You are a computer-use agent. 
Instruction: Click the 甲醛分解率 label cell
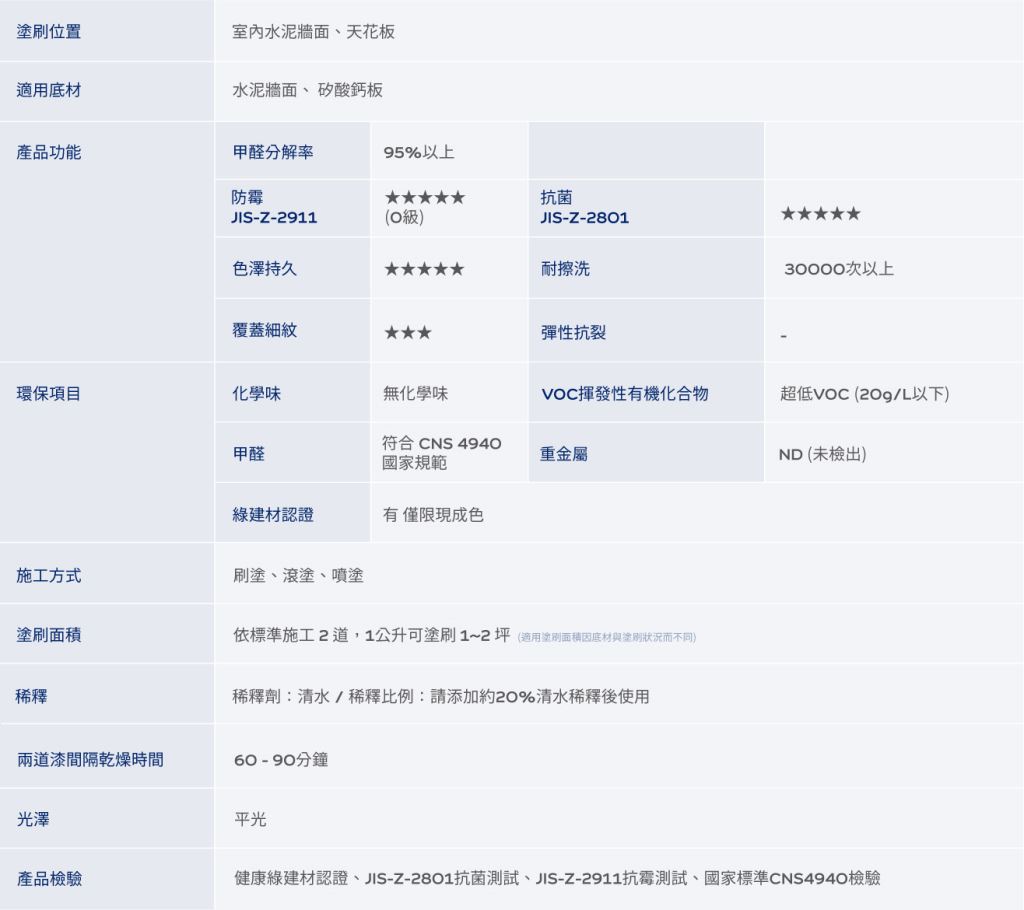pyautogui.click(x=273, y=152)
